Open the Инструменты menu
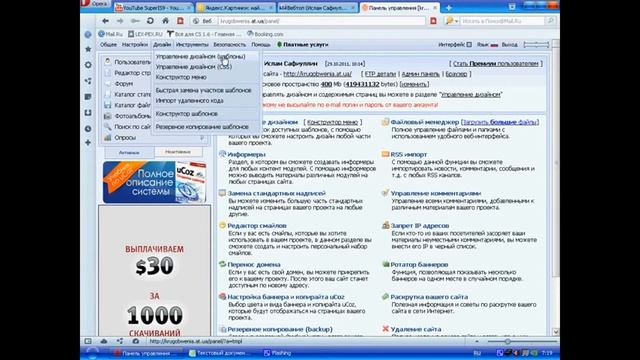Viewport: 640px width, 360px height. (192, 44)
